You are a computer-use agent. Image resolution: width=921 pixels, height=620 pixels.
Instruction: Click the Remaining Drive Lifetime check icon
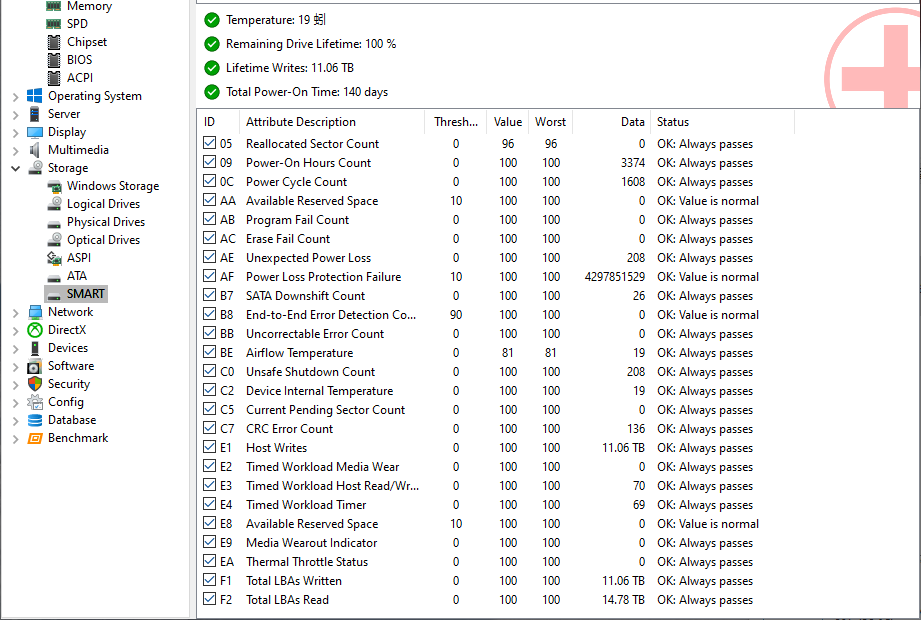211,44
